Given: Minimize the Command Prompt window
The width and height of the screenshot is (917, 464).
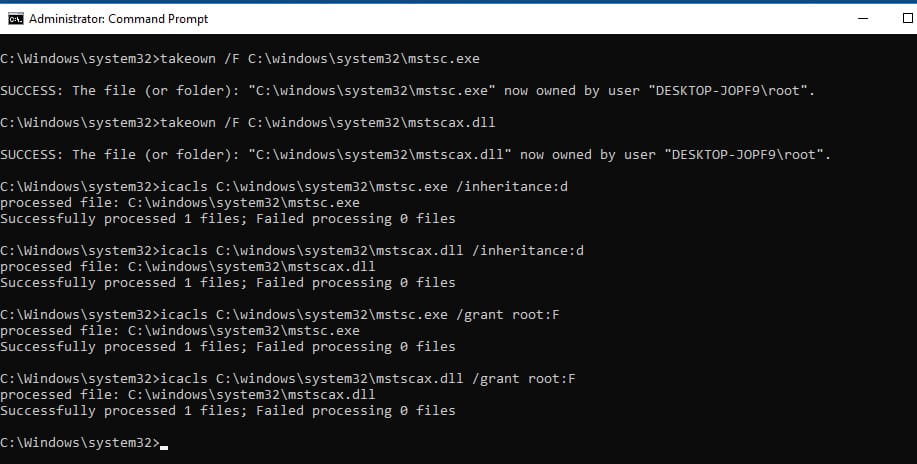Looking at the screenshot, I should [863, 19].
